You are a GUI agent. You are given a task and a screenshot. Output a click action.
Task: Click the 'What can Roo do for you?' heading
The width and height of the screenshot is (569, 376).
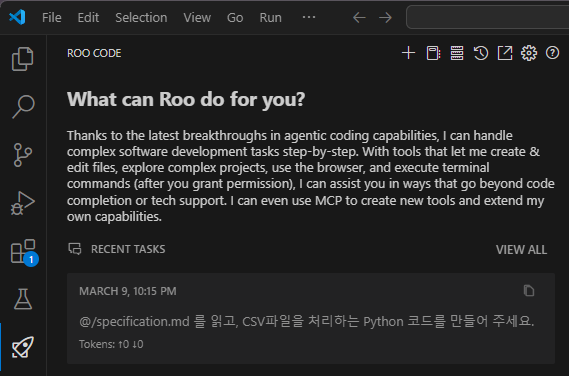186,99
